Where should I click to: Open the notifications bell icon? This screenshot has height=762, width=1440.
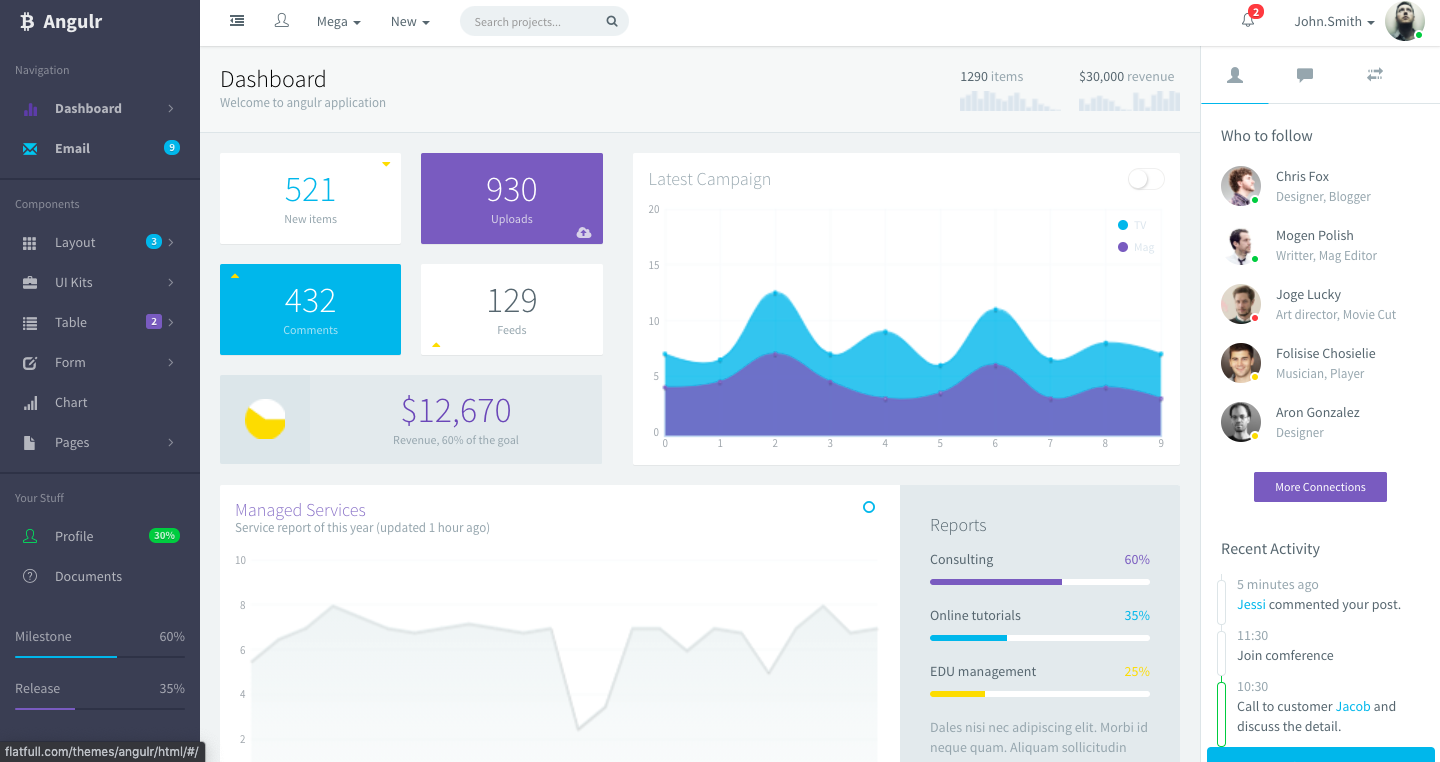(1248, 21)
